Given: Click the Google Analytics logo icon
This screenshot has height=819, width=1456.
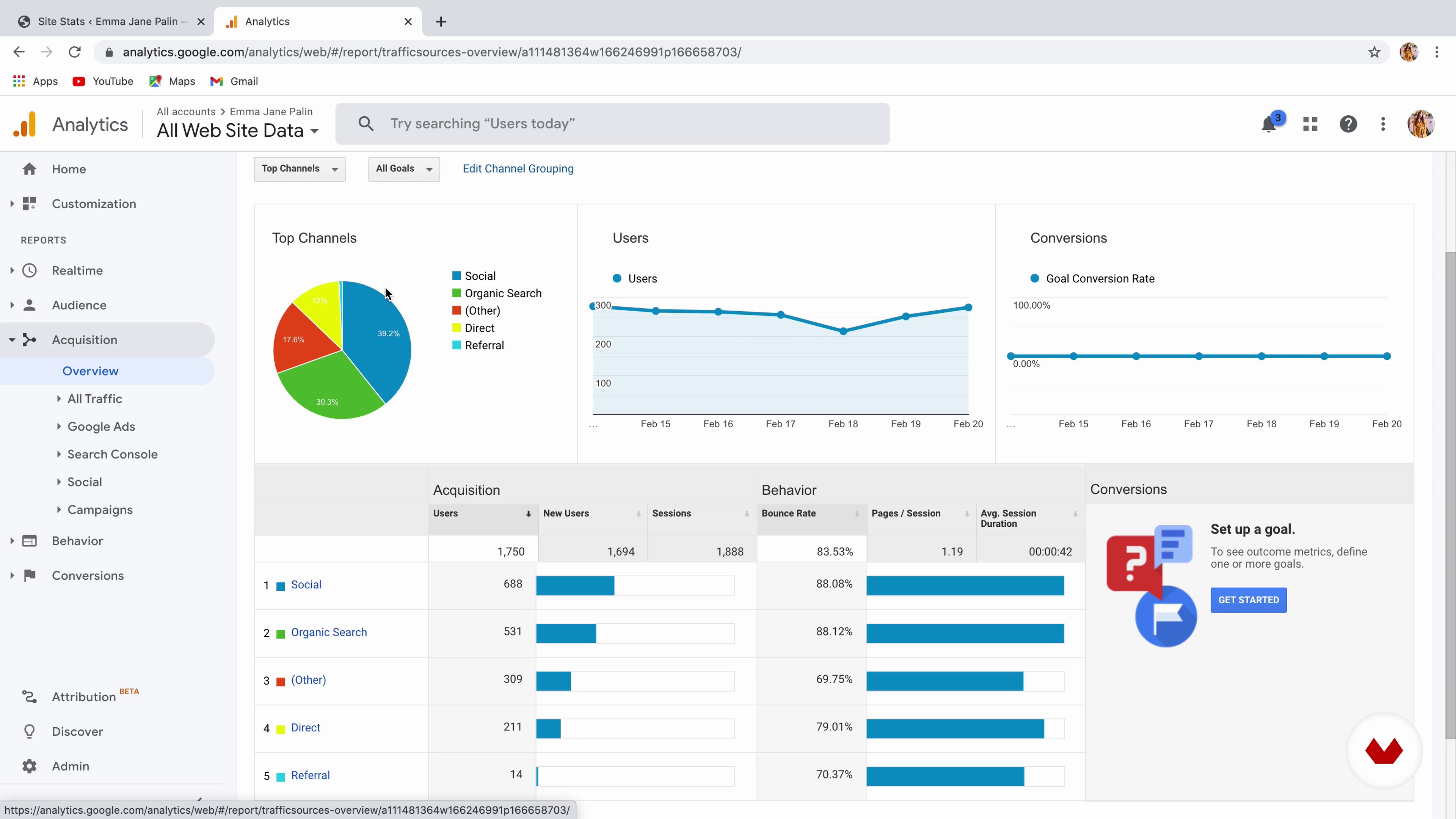Looking at the screenshot, I should [25, 124].
